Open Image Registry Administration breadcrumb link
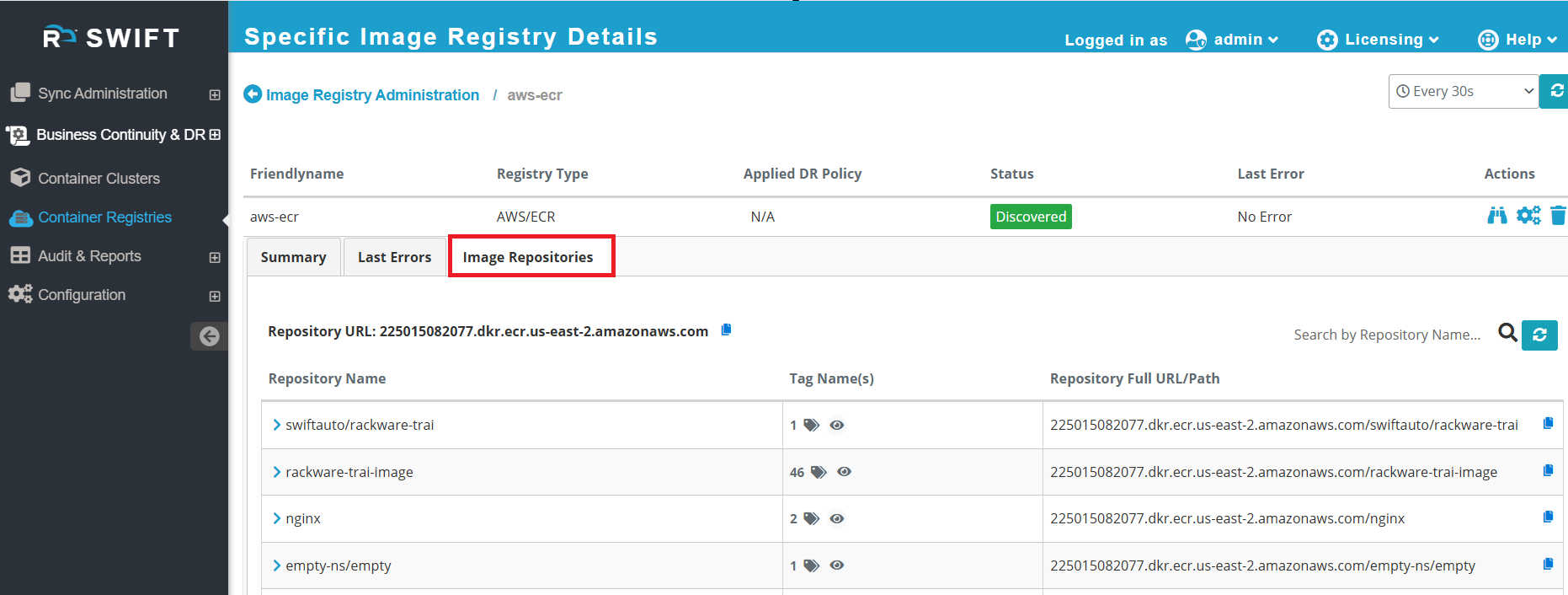 point(372,95)
